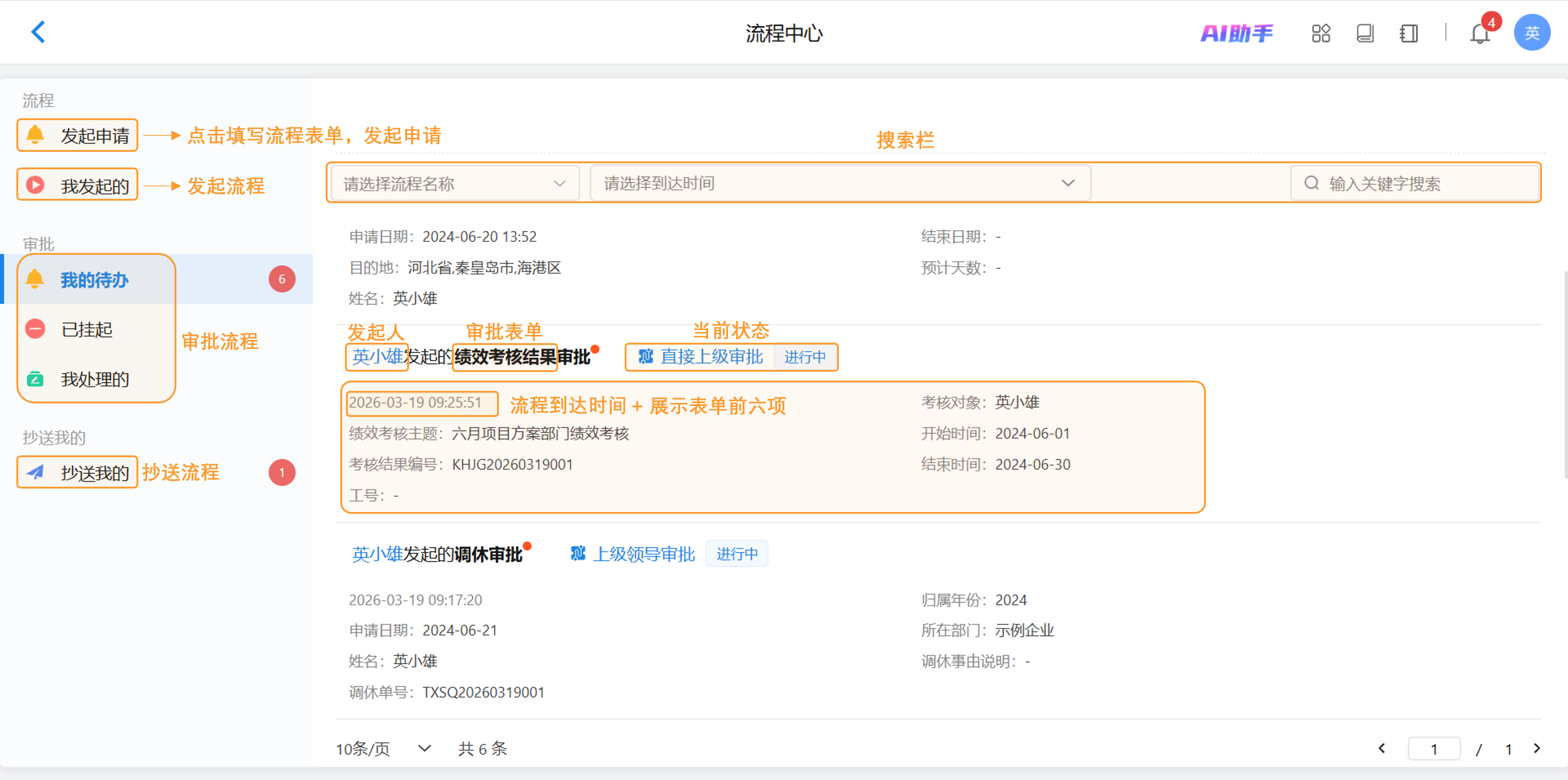Click the back arrow icon

[38, 32]
